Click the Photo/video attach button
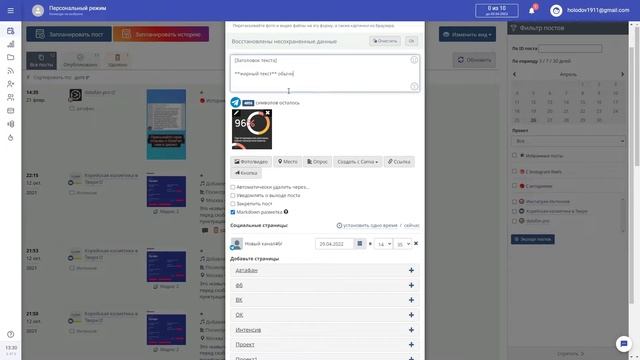Screen dimensions: 640x360 click(x=251, y=162)
